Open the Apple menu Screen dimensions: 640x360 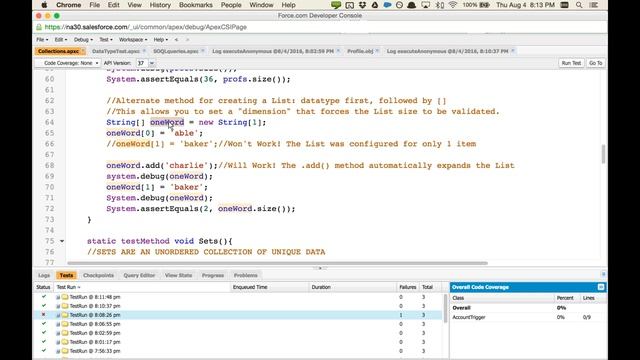pos(44,5)
